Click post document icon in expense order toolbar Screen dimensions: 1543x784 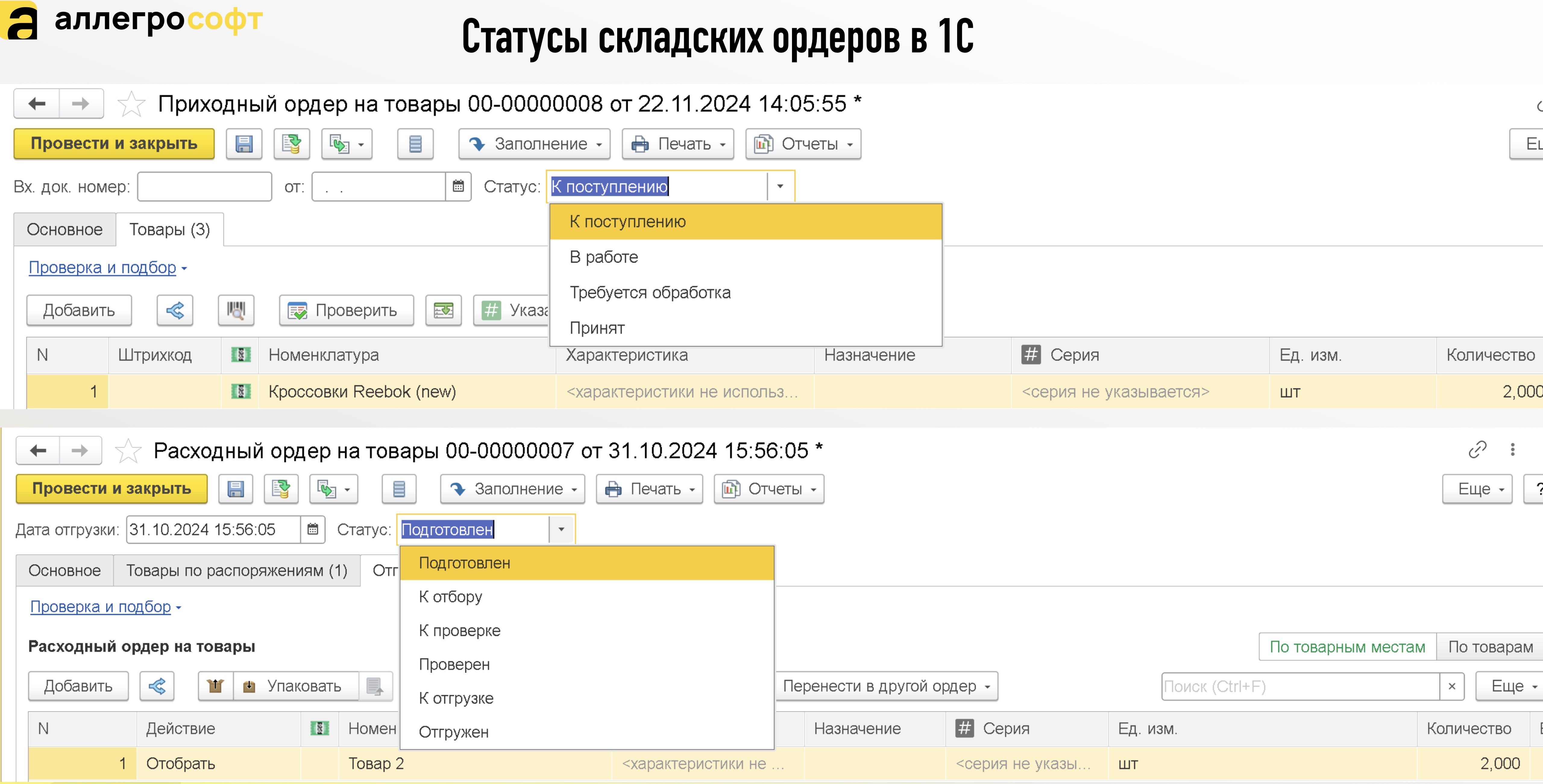point(281,489)
